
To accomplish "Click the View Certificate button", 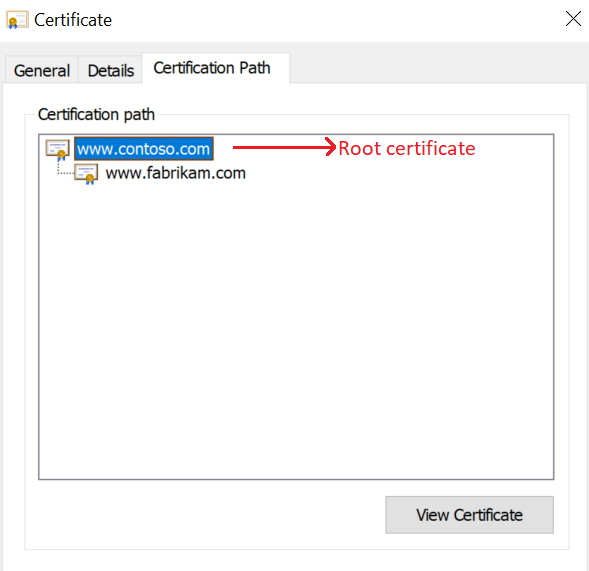I will click(469, 515).
